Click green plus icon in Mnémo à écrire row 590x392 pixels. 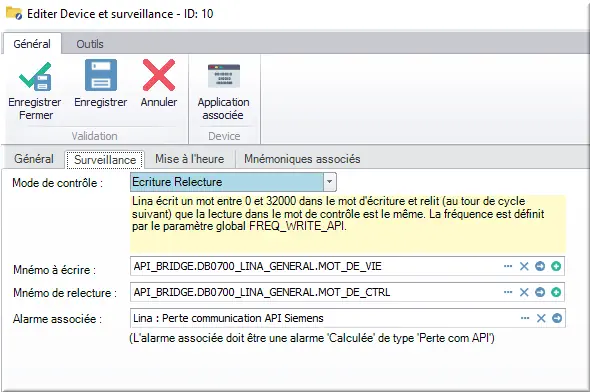556,266
